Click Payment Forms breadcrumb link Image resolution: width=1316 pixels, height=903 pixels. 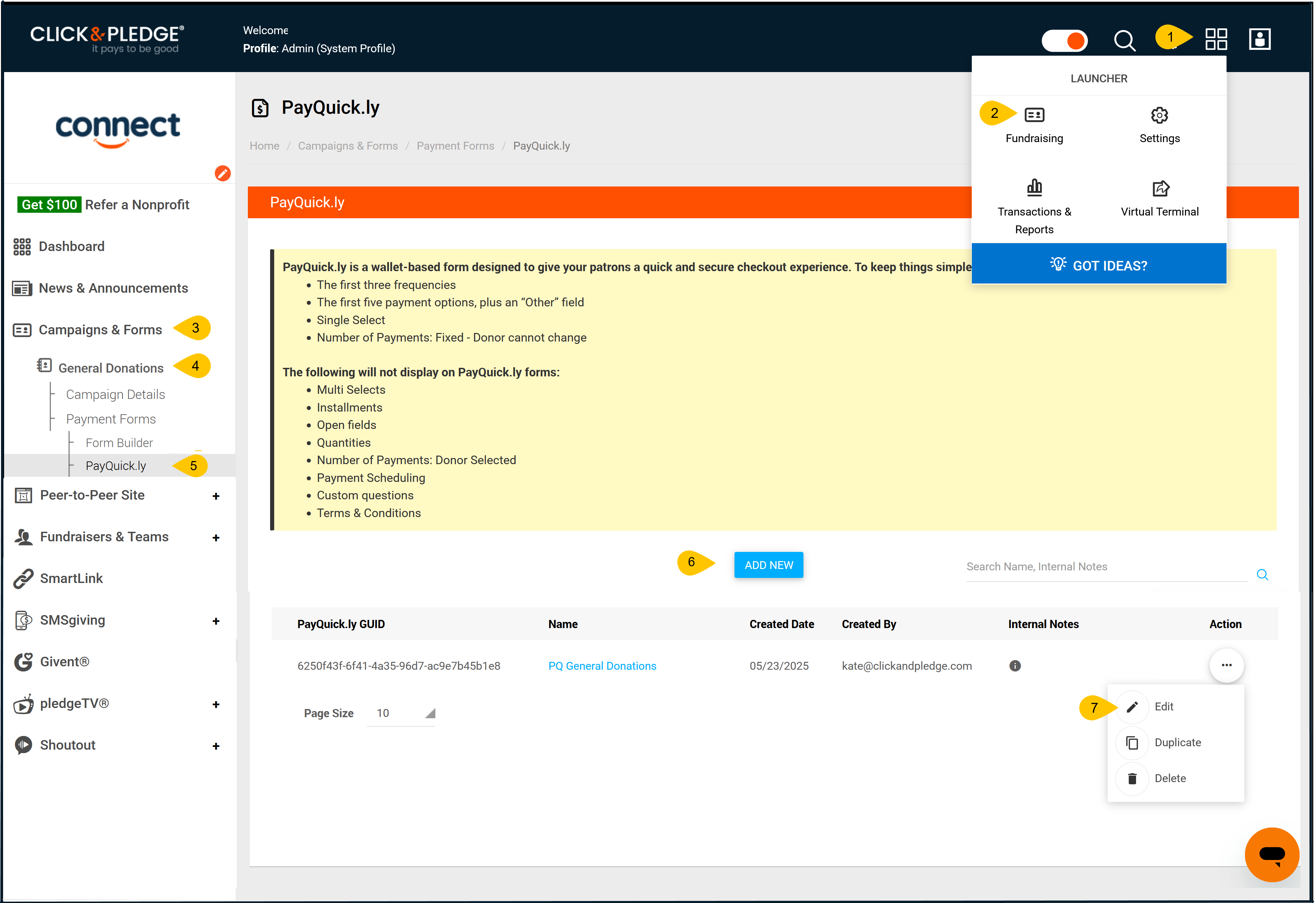click(x=455, y=145)
